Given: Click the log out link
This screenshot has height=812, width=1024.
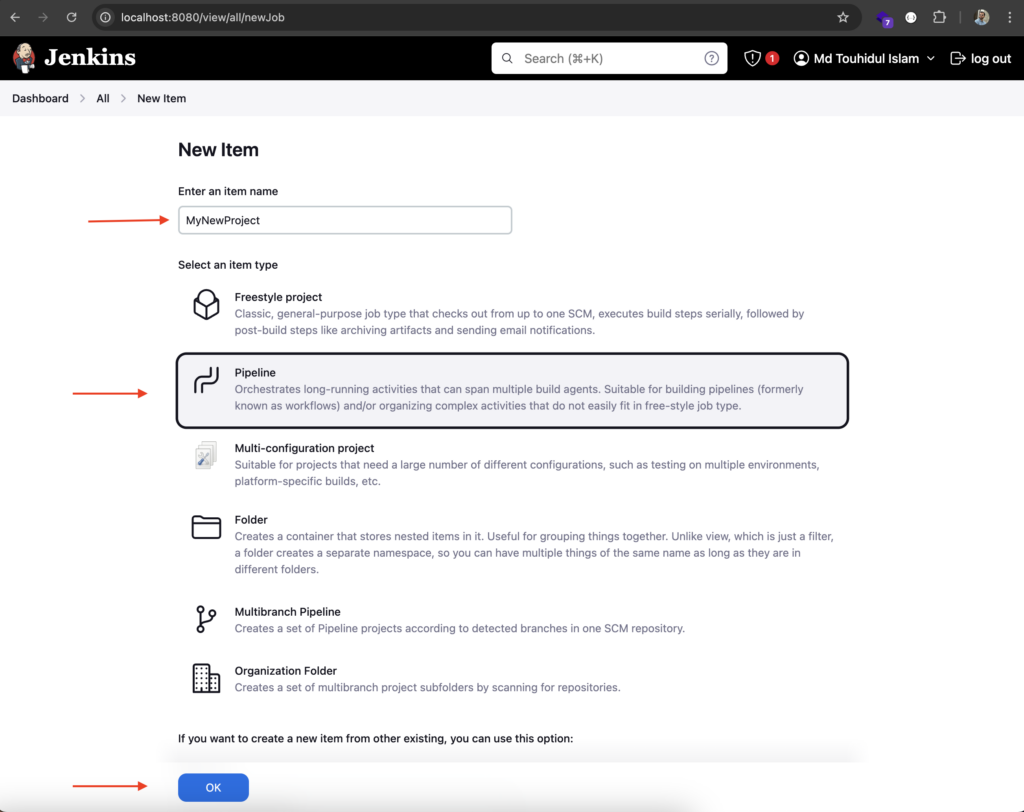Looking at the screenshot, I should click(x=980, y=59).
